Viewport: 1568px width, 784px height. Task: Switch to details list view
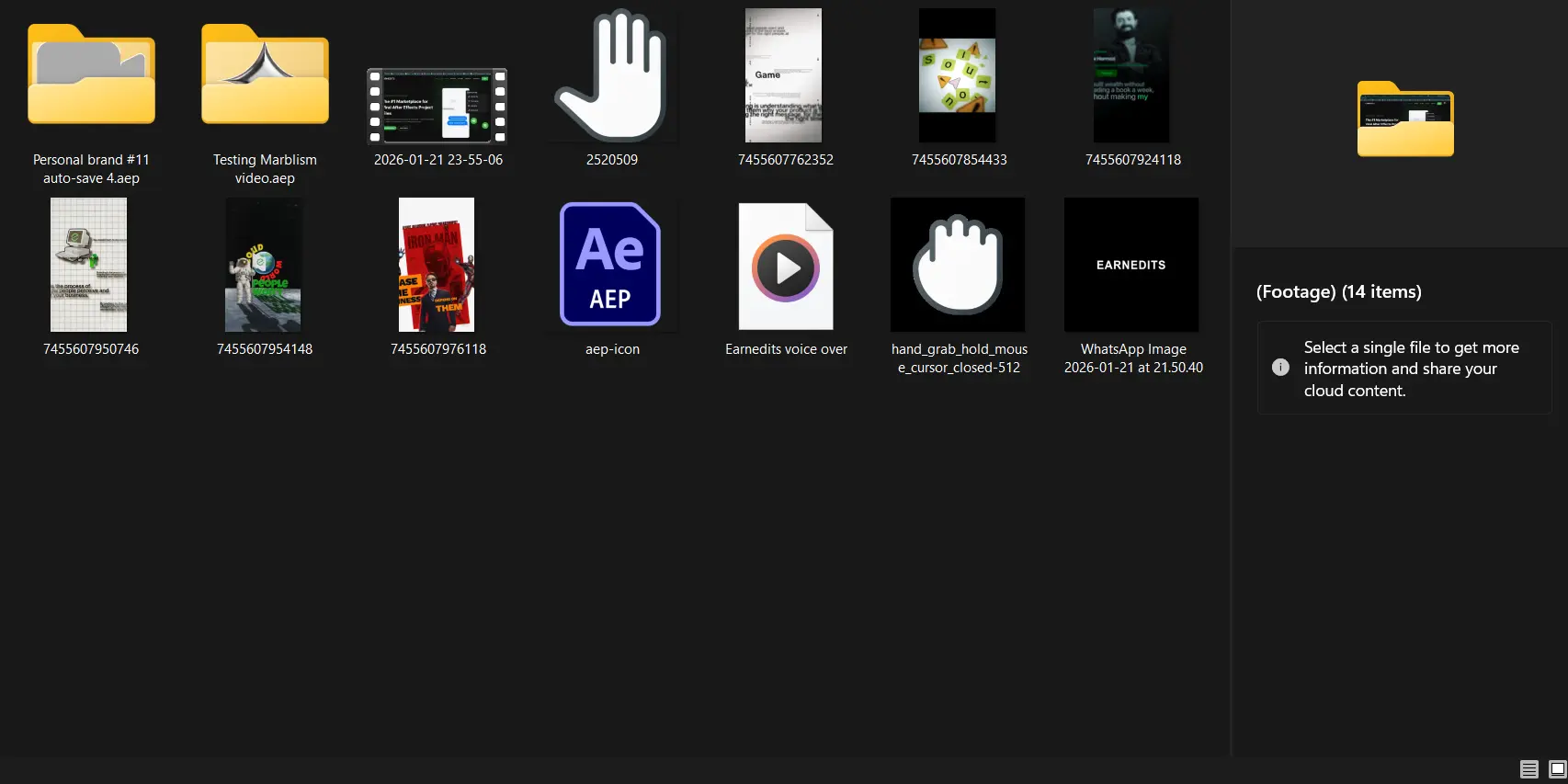pos(1528,769)
